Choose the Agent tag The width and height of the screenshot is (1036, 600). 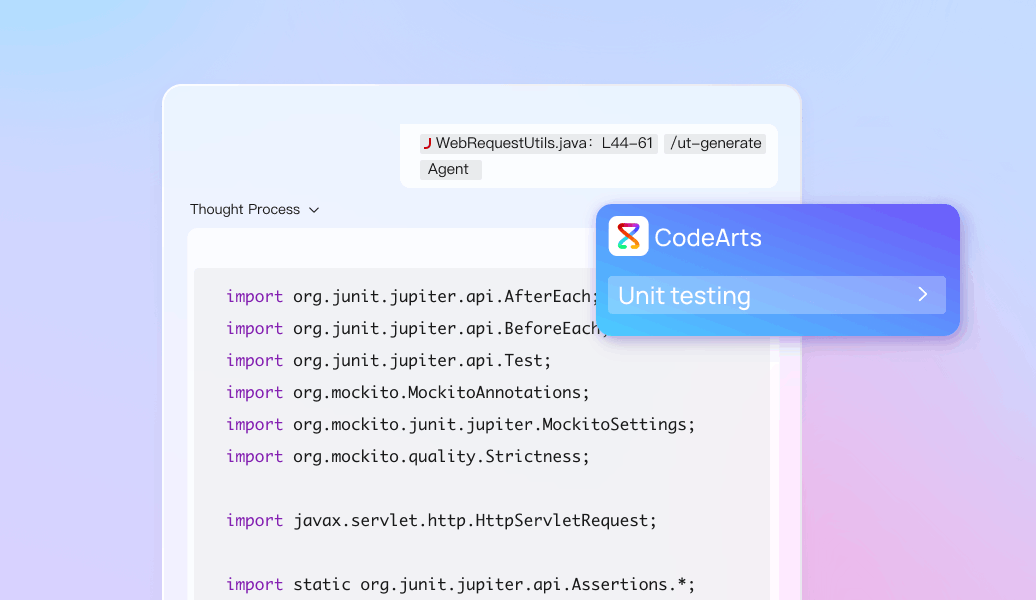point(449,170)
